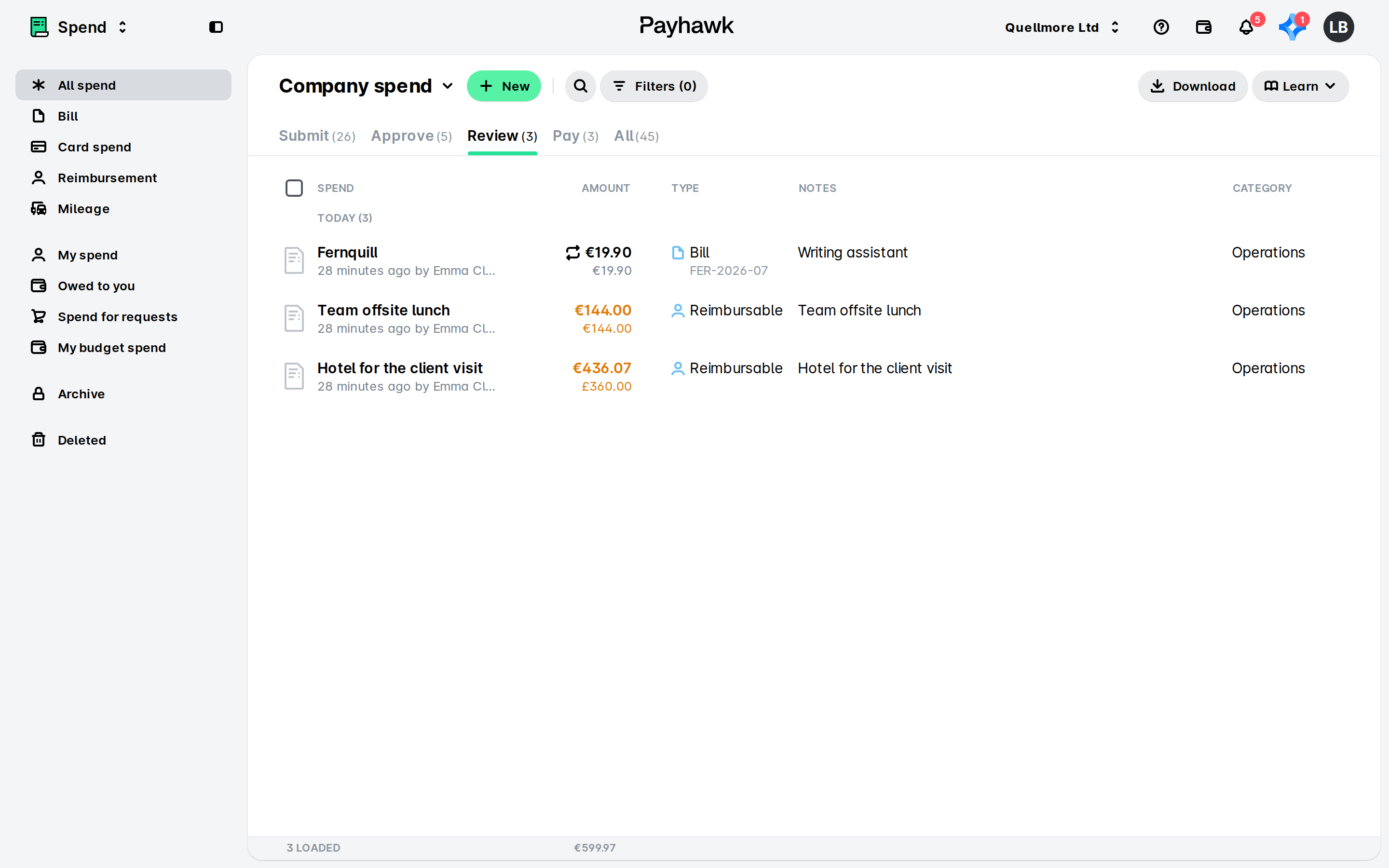The height and width of the screenshot is (868, 1389).
Task: Switch to the All (45) tab
Action: point(636,136)
